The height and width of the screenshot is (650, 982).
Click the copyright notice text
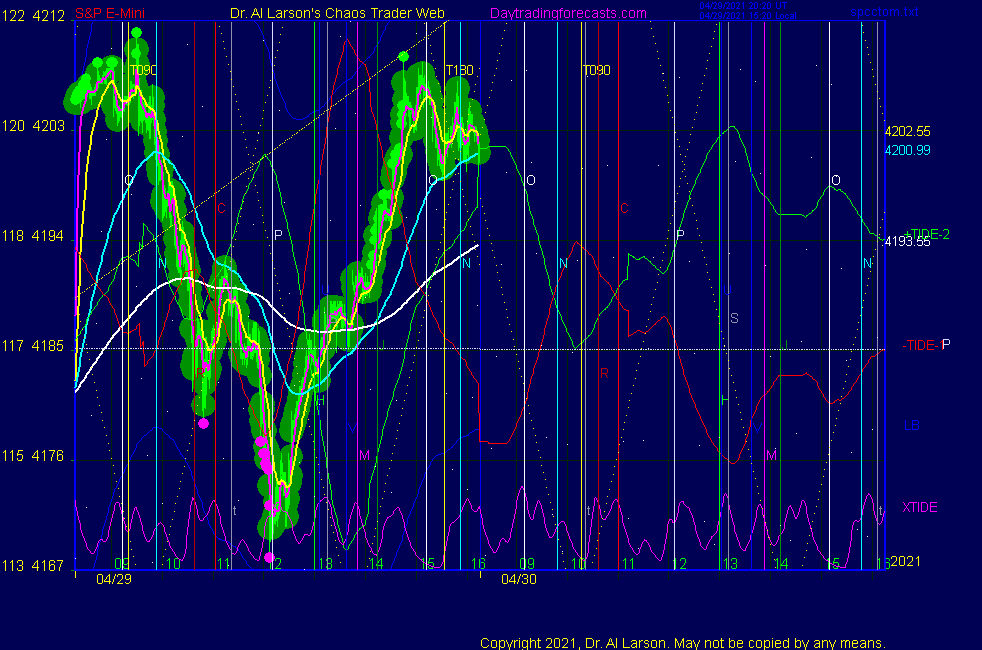683,642
